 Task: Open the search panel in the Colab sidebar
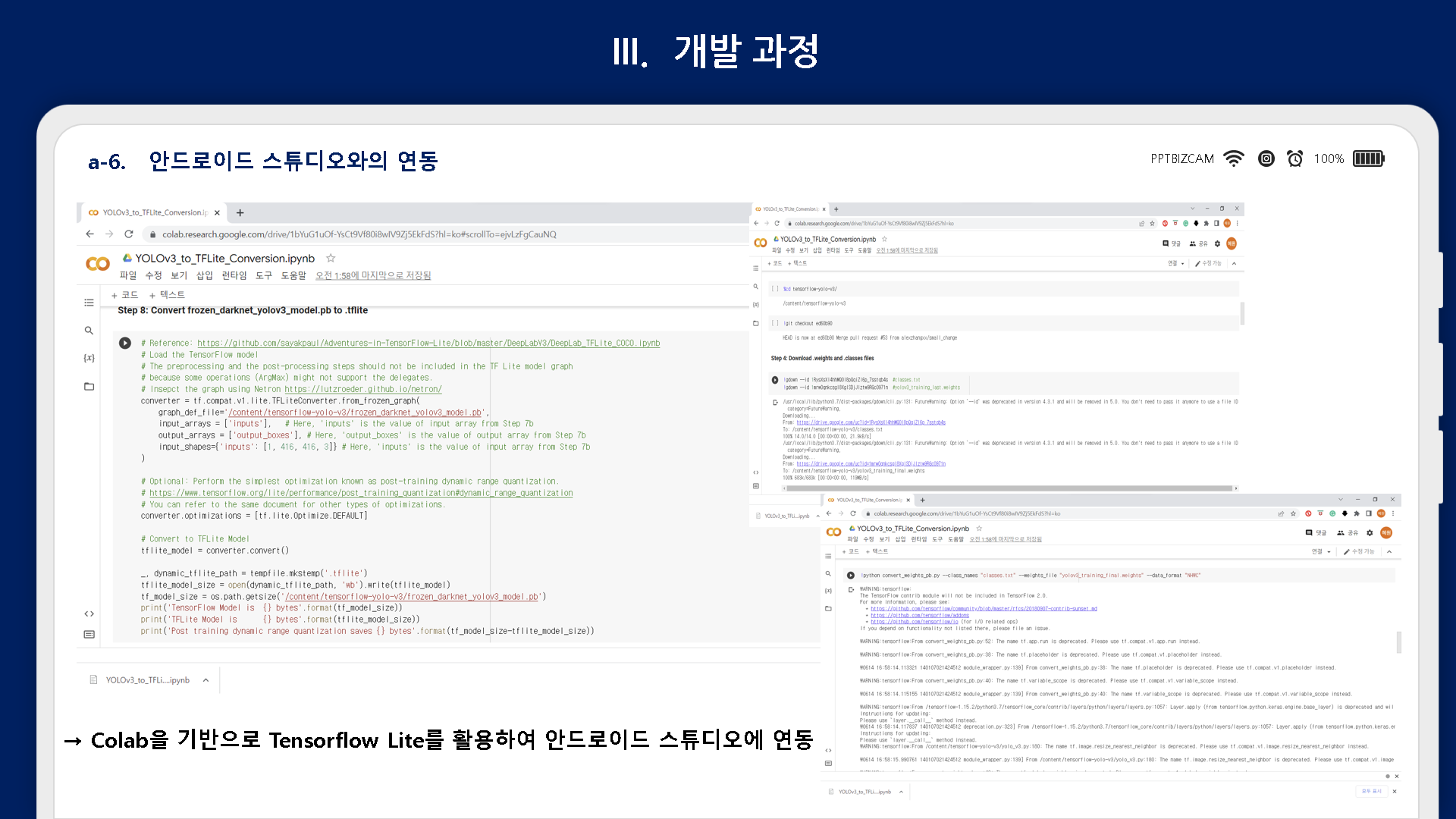[x=89, y=330]
